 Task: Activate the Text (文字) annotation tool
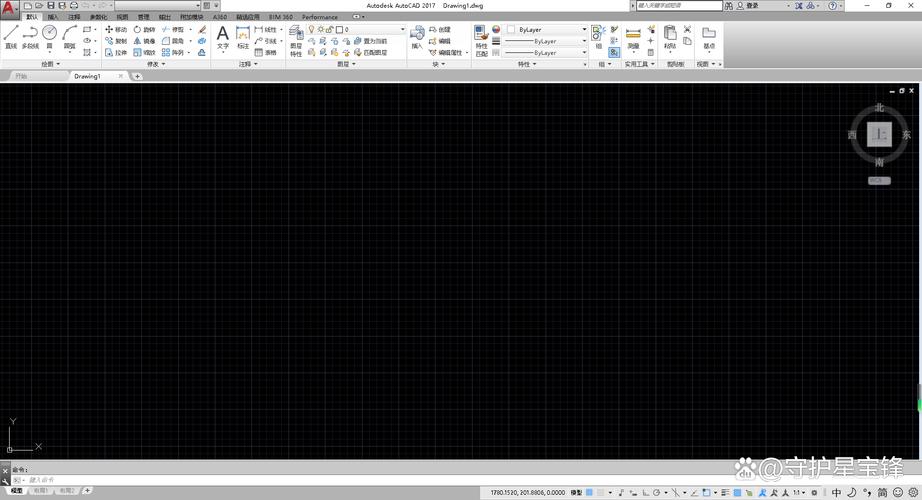(223, 37)
